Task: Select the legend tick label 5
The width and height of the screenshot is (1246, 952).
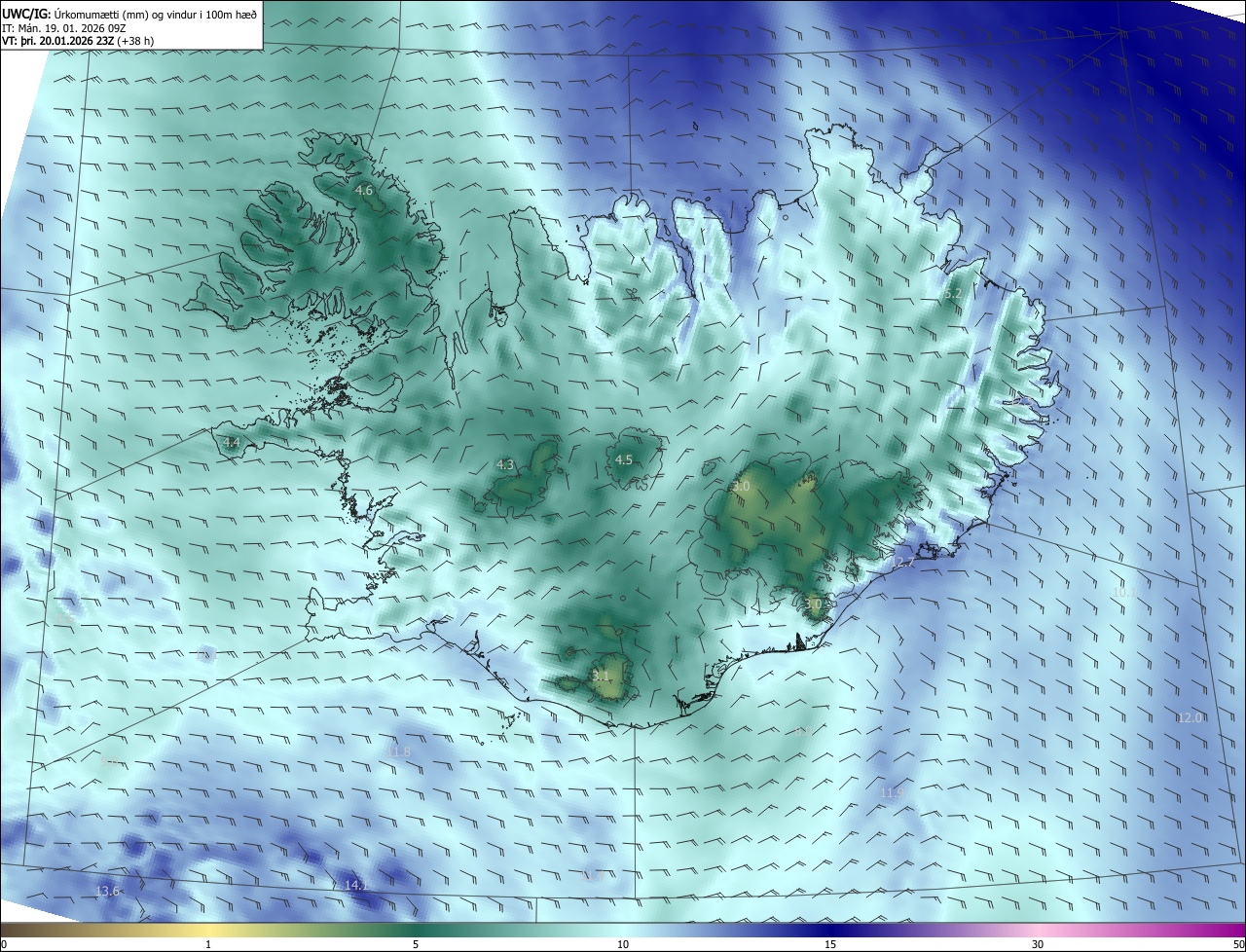Action: click(x=416, y=944)
